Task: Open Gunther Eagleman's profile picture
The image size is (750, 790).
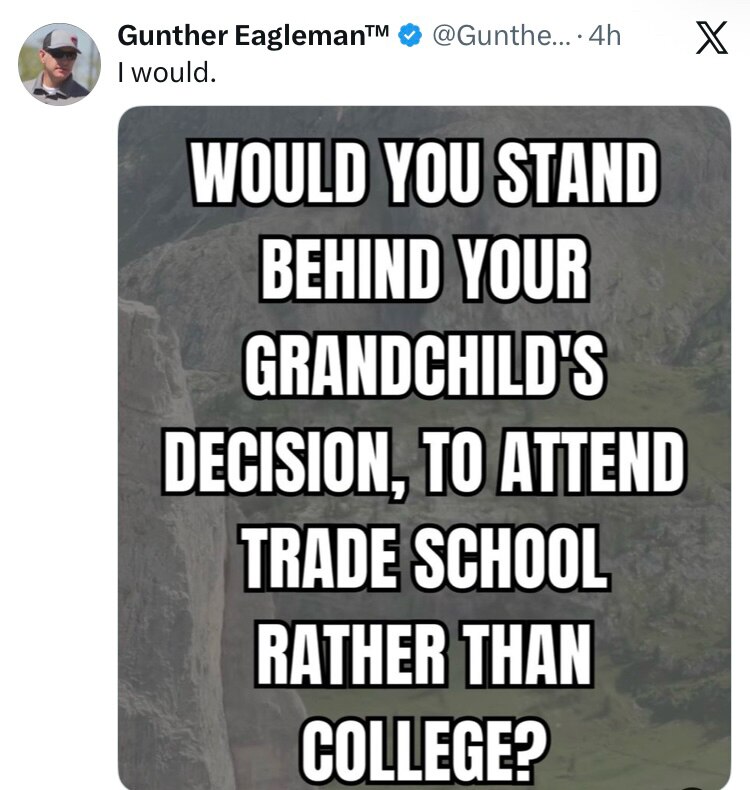Action: [60, 63]
